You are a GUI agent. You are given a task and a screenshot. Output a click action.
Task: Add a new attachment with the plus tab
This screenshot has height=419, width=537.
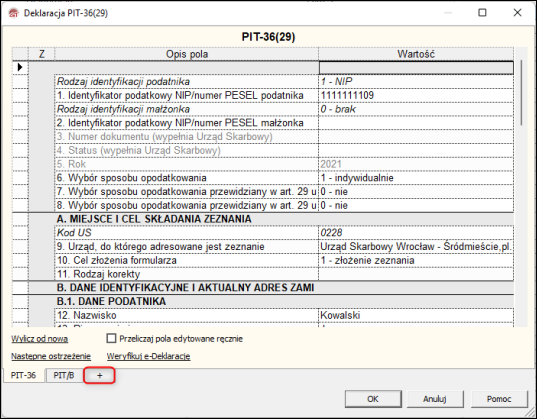point(99,376)
